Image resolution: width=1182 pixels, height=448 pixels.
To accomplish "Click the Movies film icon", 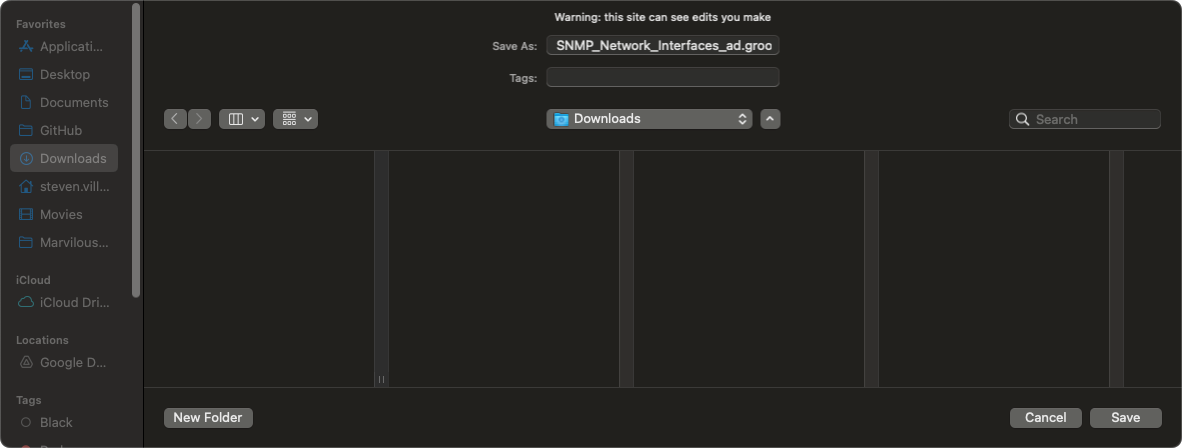I will pyautogui.click(x=26, y=214).
